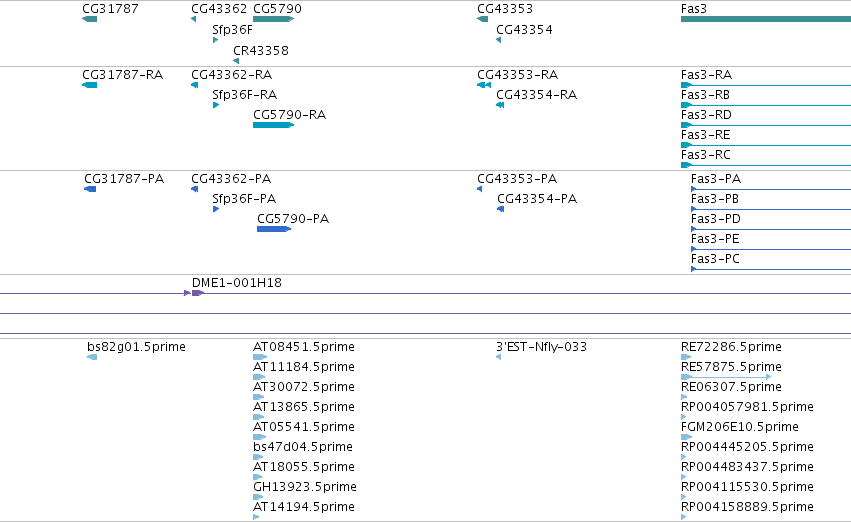Click the AT08451.5prime EST label
The height and width of the screenshot is (522, 851).
pos(304,346)
